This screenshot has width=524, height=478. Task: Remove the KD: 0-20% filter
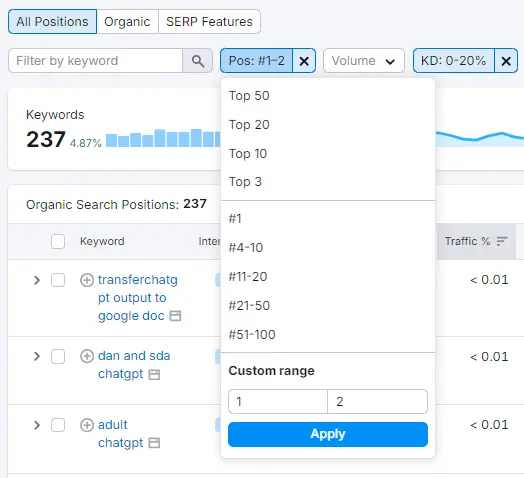(x=506, y=61)
